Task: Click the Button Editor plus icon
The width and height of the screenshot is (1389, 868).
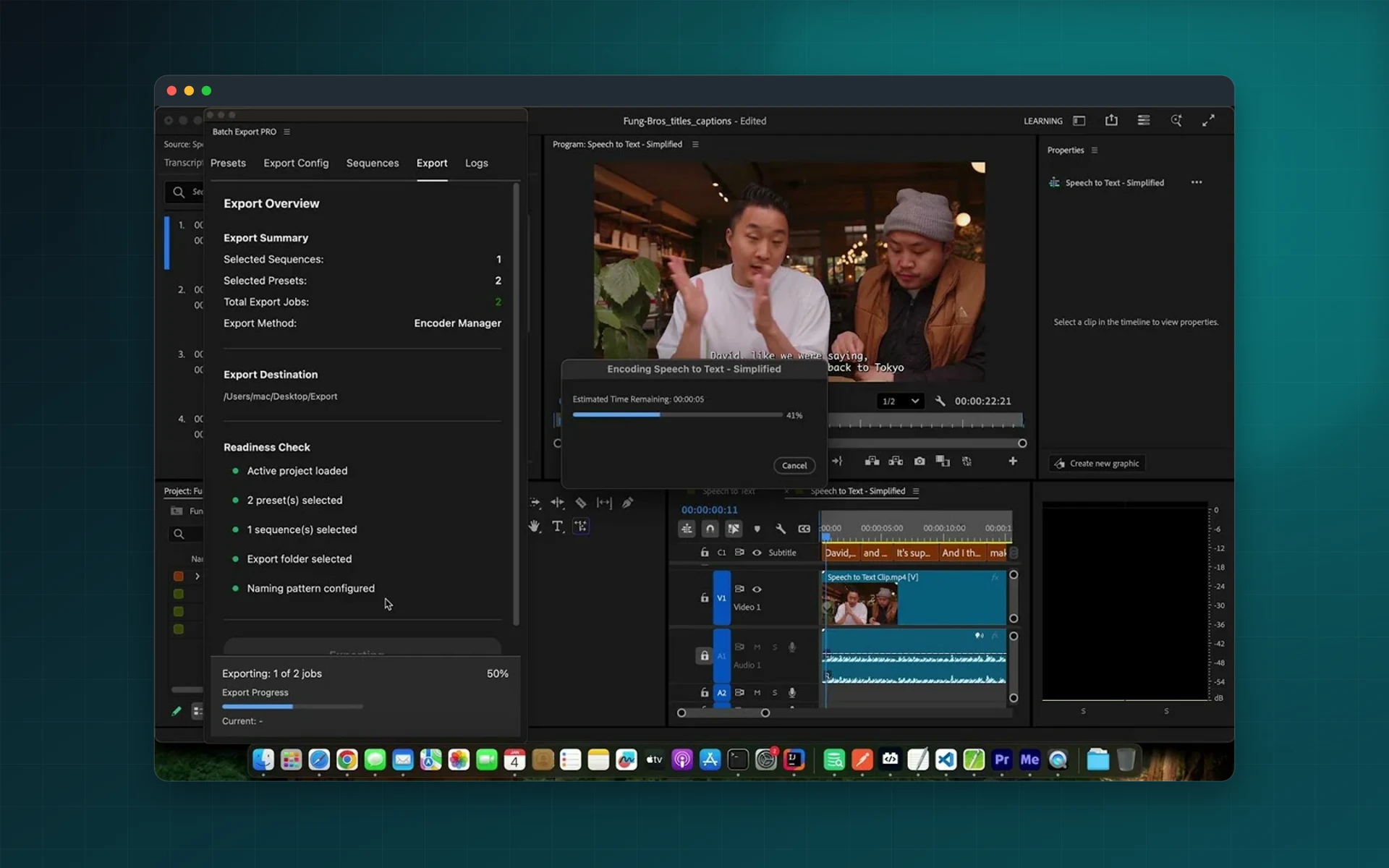Action: coord(1013,461)
